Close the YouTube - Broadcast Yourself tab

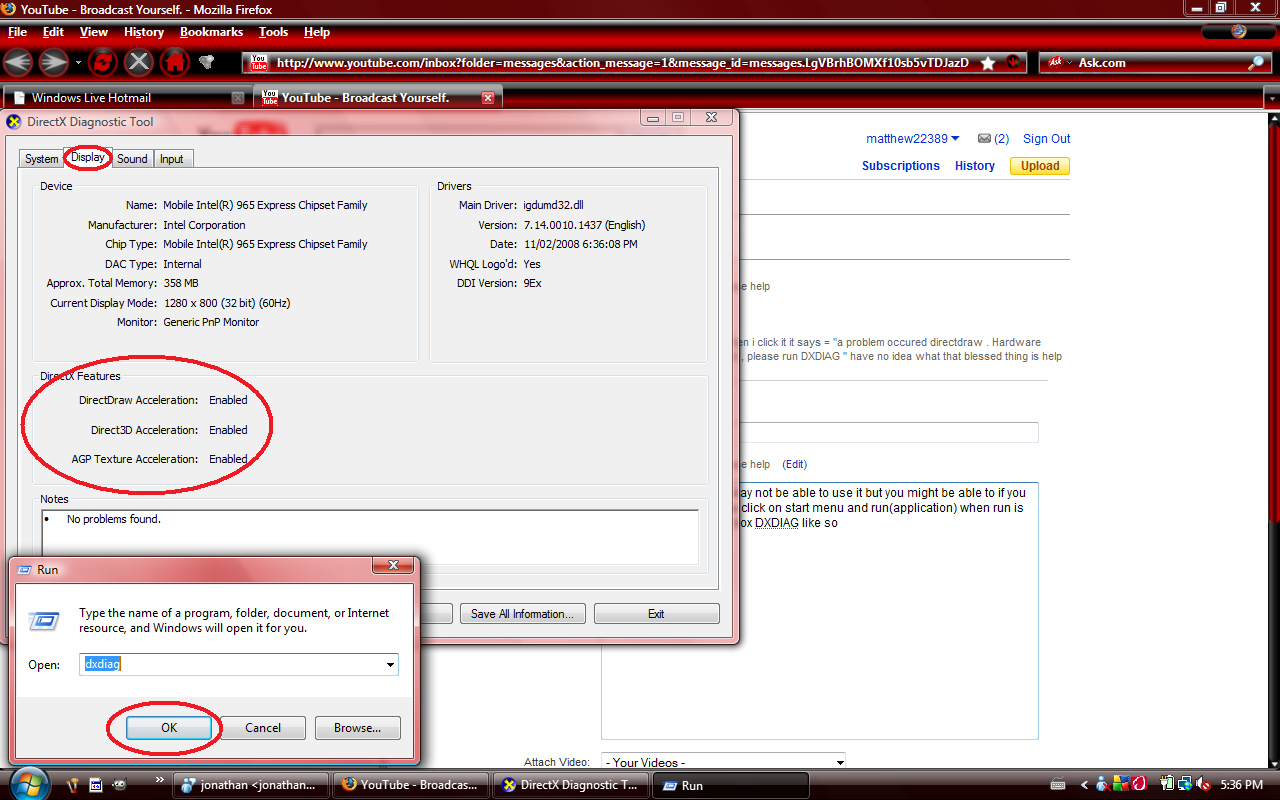[488, 98]
